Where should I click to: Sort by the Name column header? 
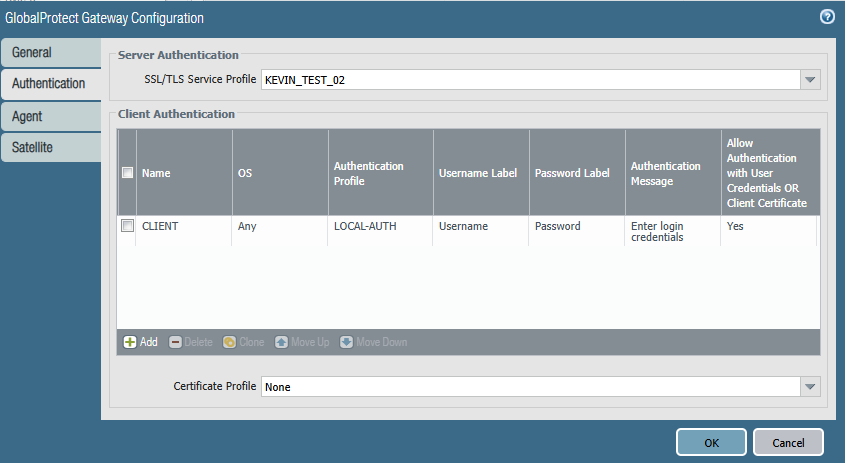184,172
